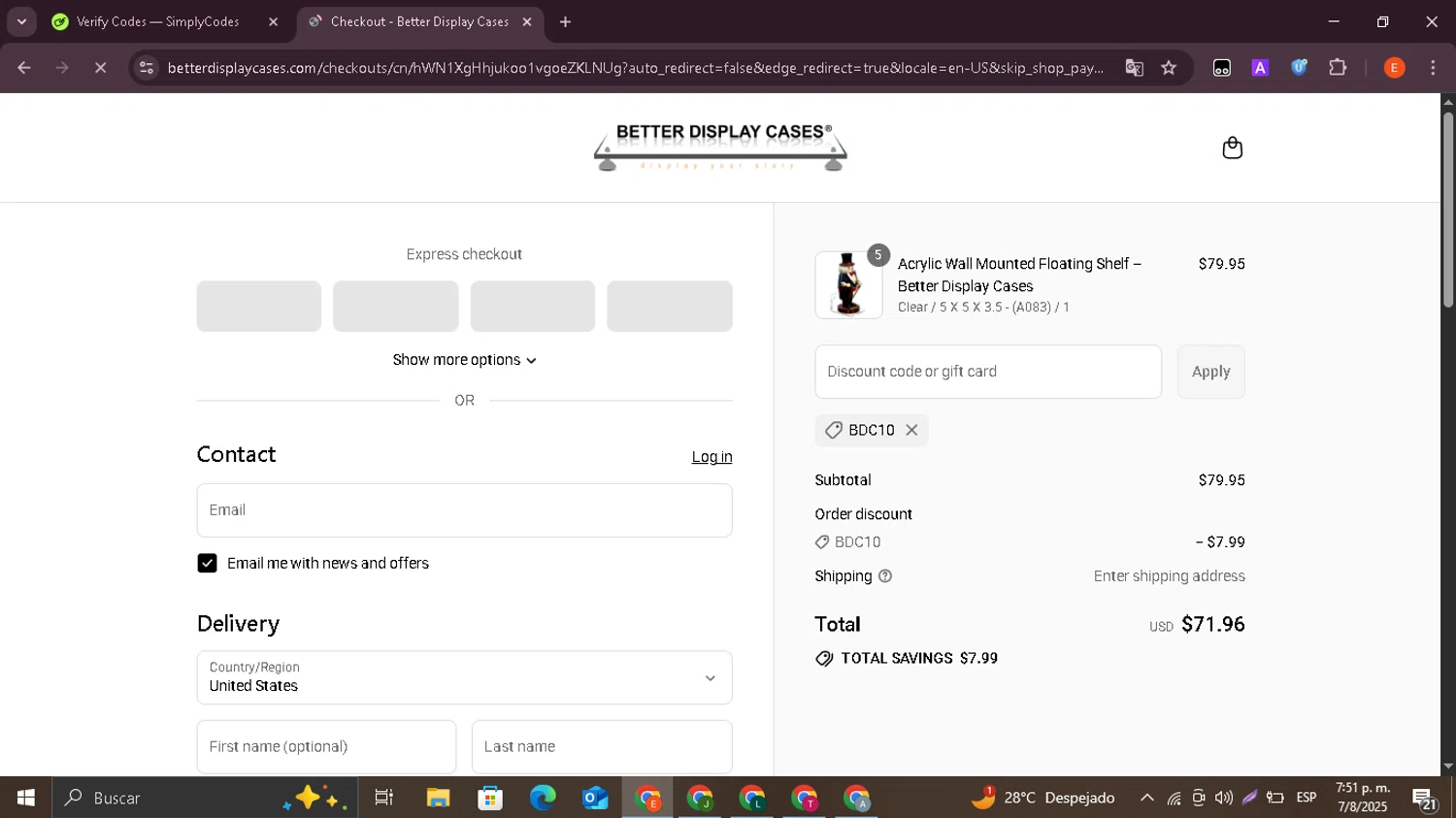Click the TOTAL SAVINGS $7.99 text
This screenshot has width=1456, height=818.
[919, 658]
